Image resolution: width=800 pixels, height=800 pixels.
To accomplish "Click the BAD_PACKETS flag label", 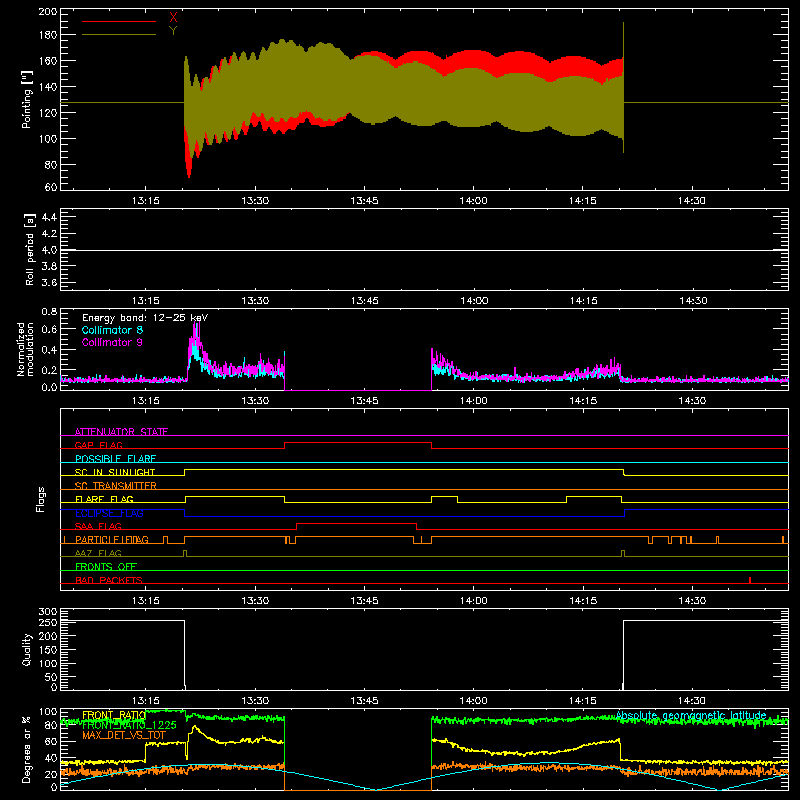I will click(x=109, y=580).
